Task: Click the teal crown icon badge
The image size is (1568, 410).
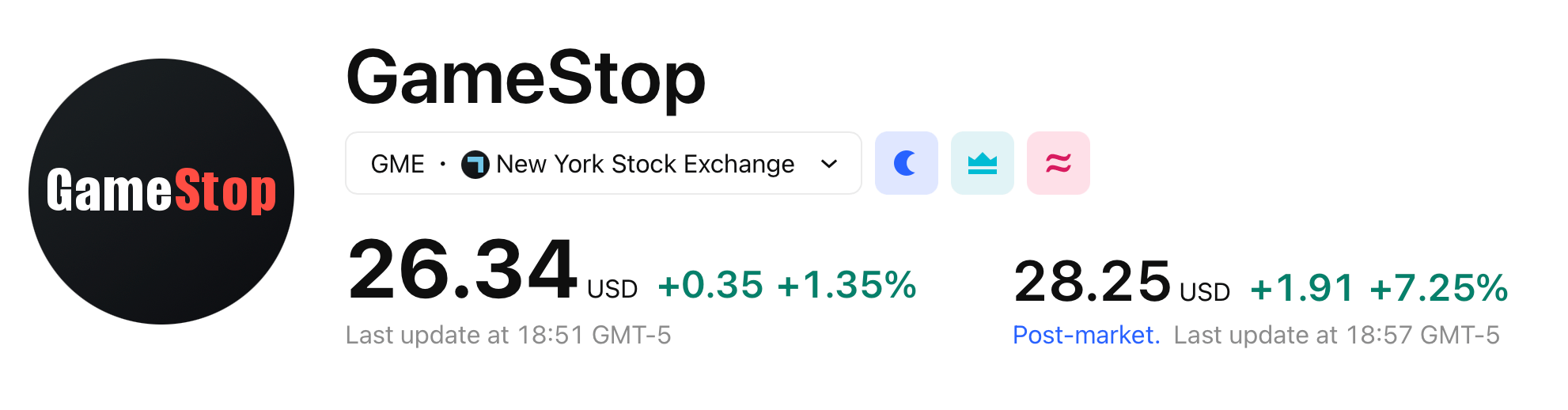Action: tap(982, 163)
